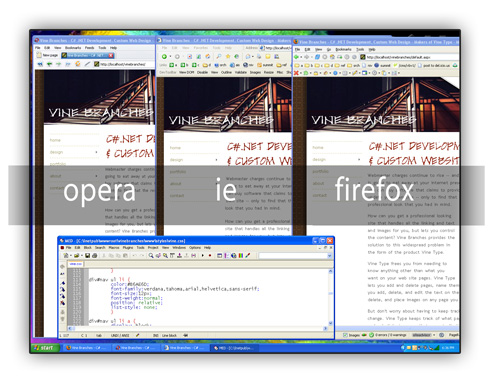Click the green back arrow in IE toolbar
The height and width of the screenshot is (383, 490).
click(164, 57)
